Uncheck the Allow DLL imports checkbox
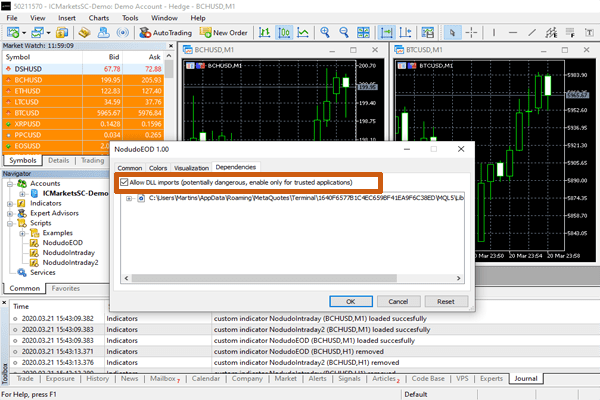The image size is (600, 400). (124, 182)
